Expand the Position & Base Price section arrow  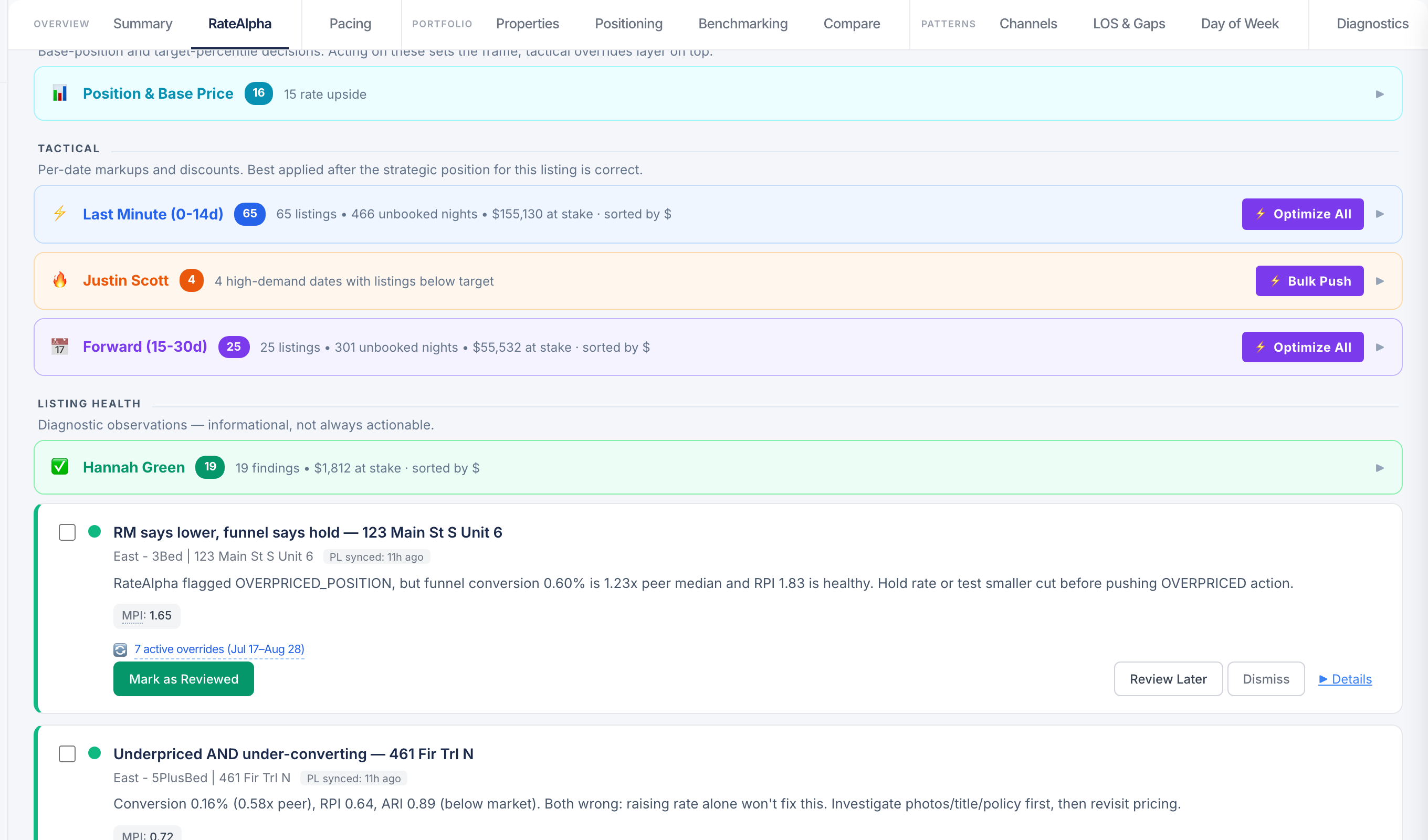point(1380,94)
